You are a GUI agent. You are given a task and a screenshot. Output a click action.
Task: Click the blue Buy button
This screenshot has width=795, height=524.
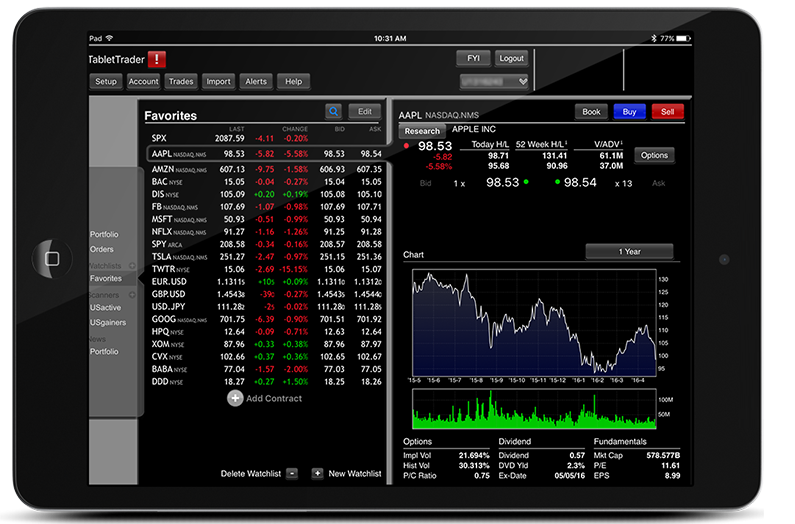629,112
